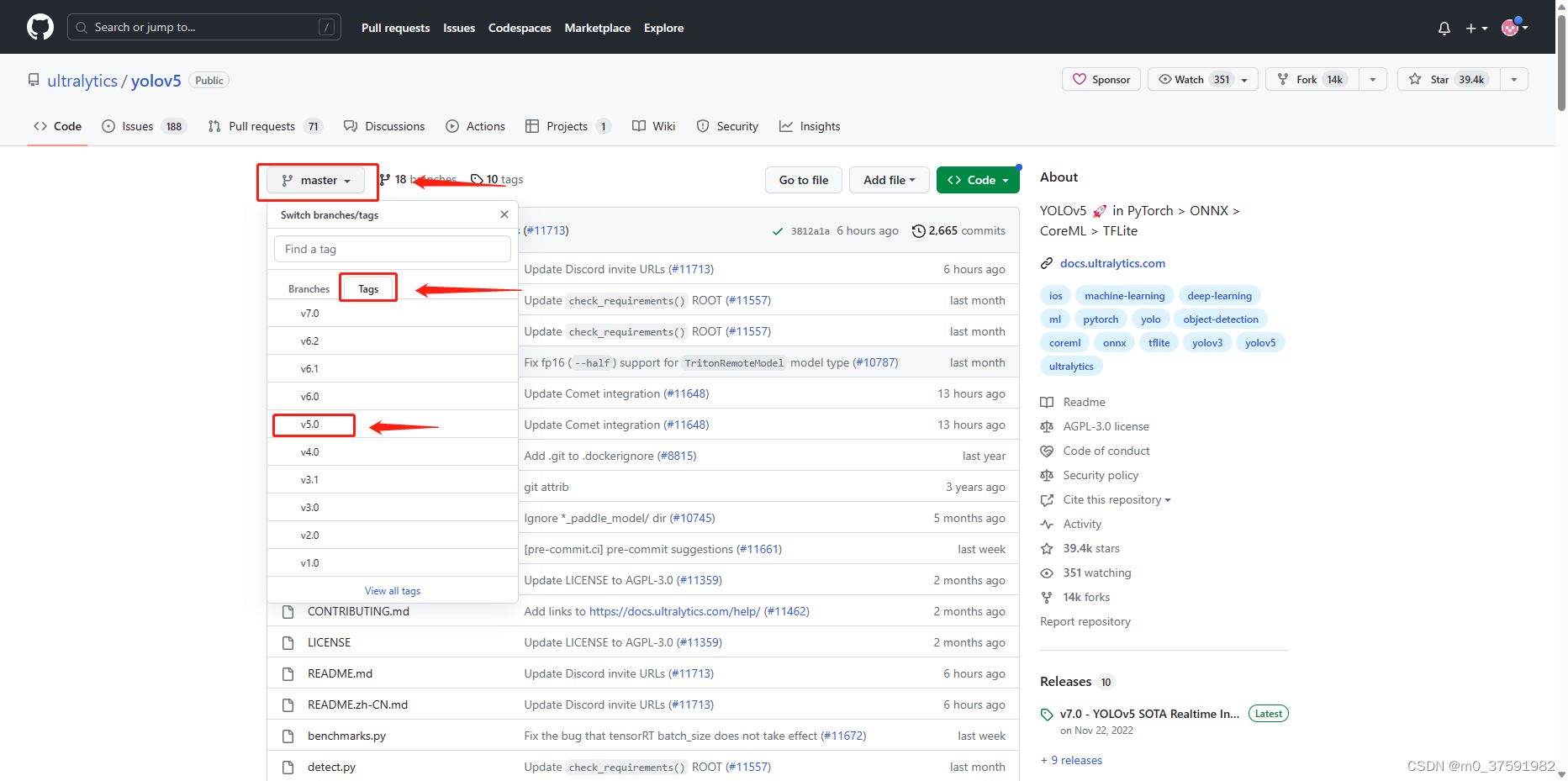Fork the repository with Fork button
This screenshot has width=1568, height=781.
click(1312, 79)
